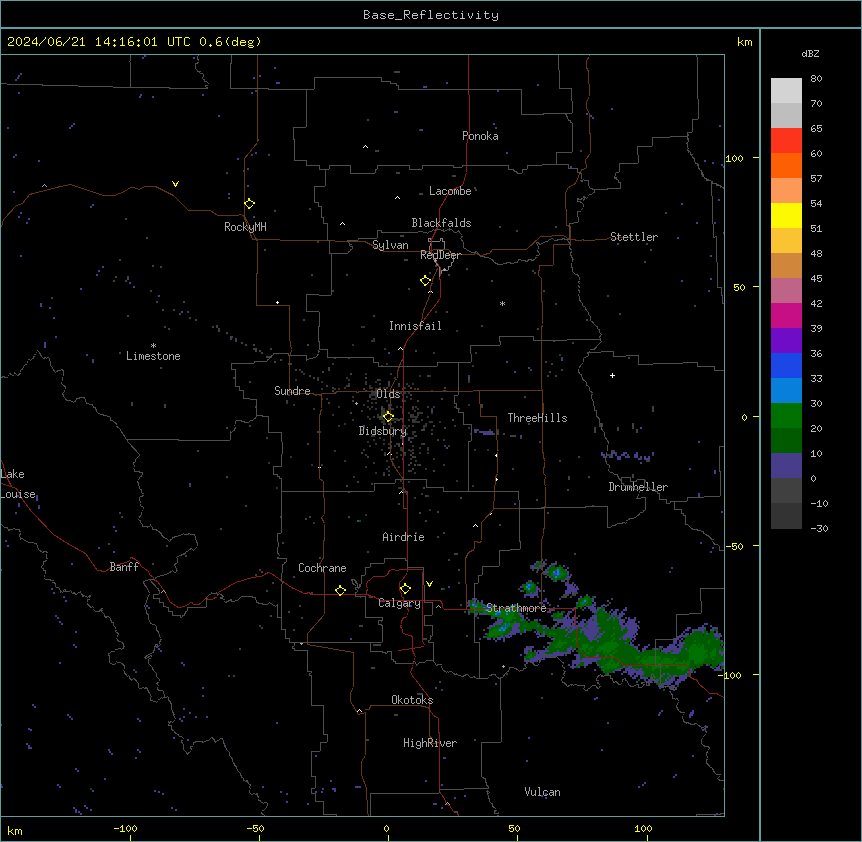This screenshot has height=842, width=862.
Task: Click the ThreeHills city label
Action: (x=537, y=418)
